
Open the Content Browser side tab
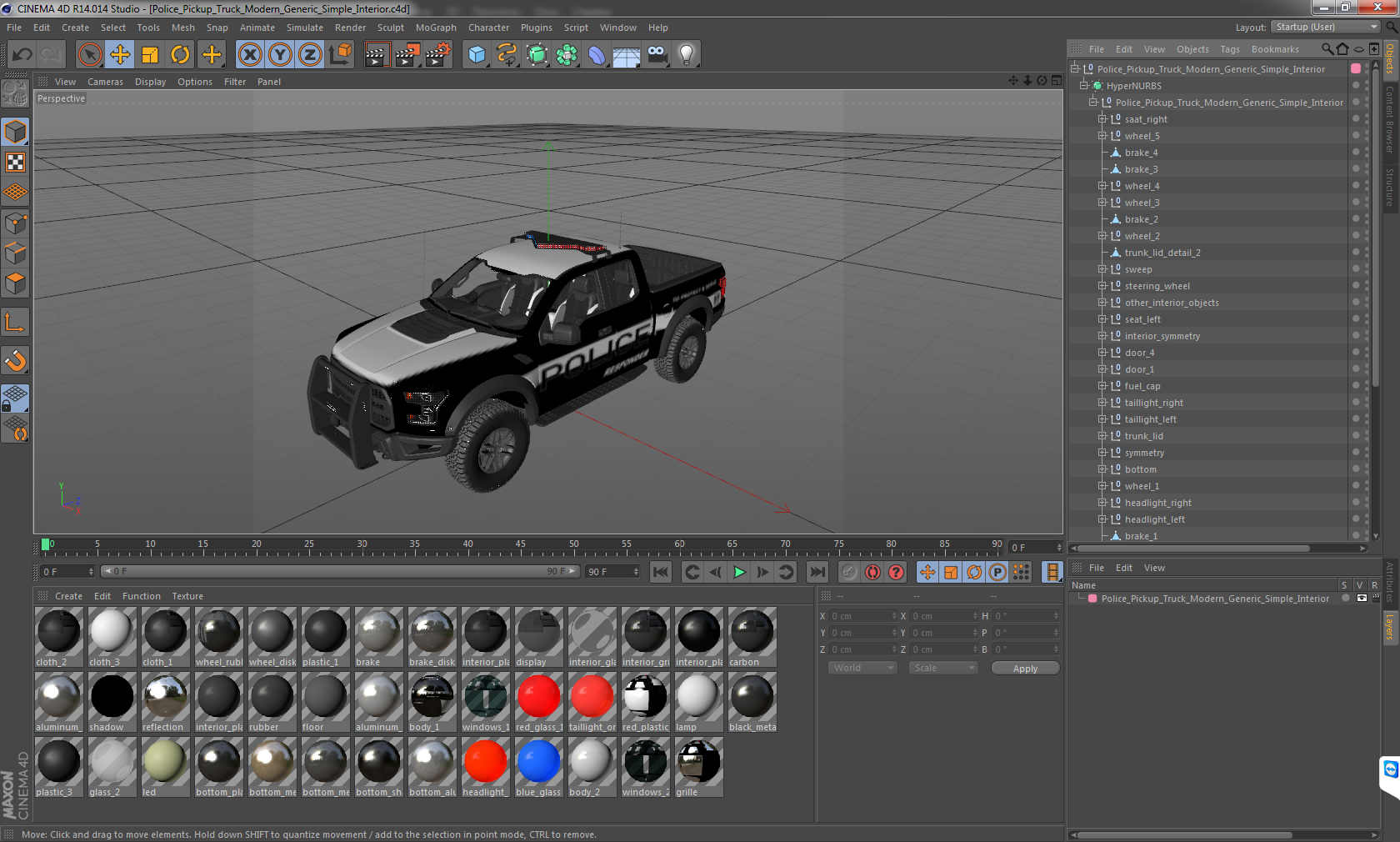click(1390, 118)
